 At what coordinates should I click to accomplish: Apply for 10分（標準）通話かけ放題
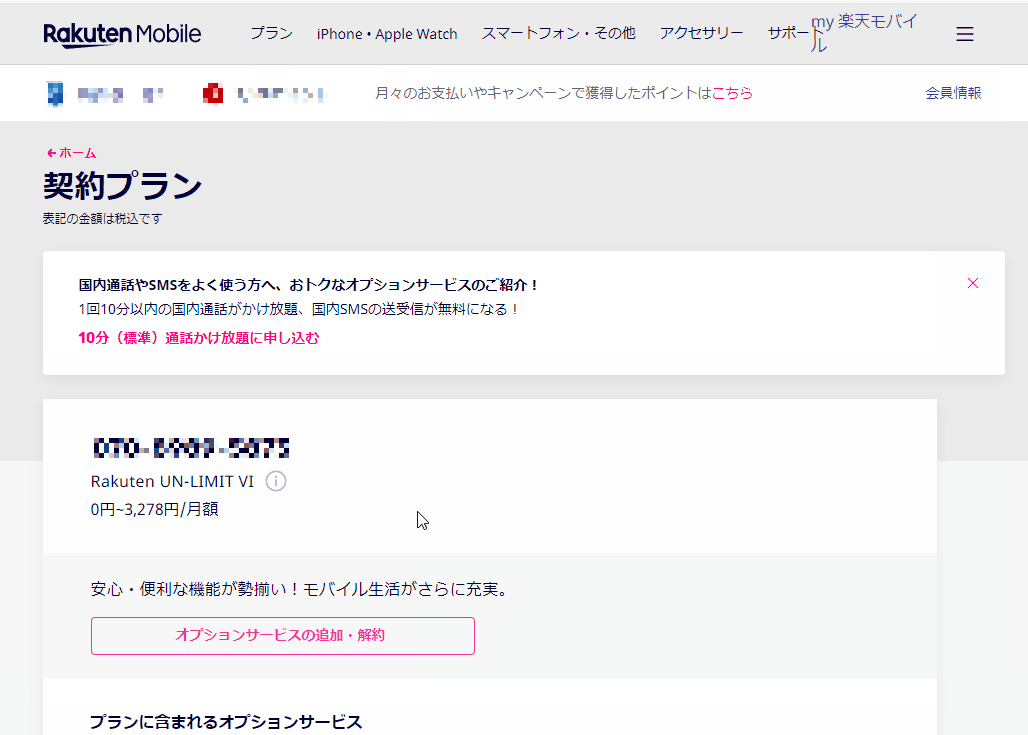coord(199,338)
